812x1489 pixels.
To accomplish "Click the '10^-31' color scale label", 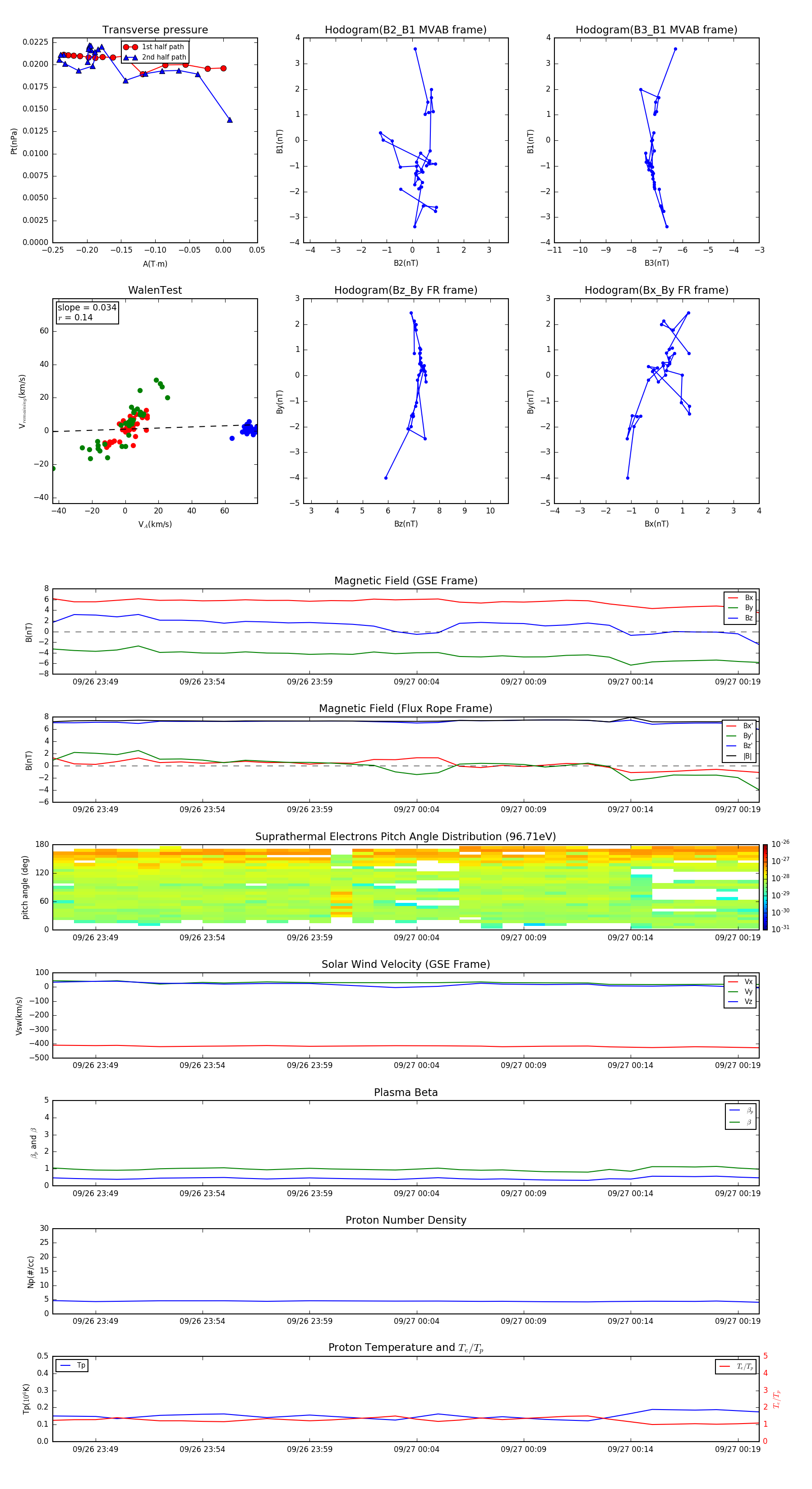I will [x=780, y=929].
